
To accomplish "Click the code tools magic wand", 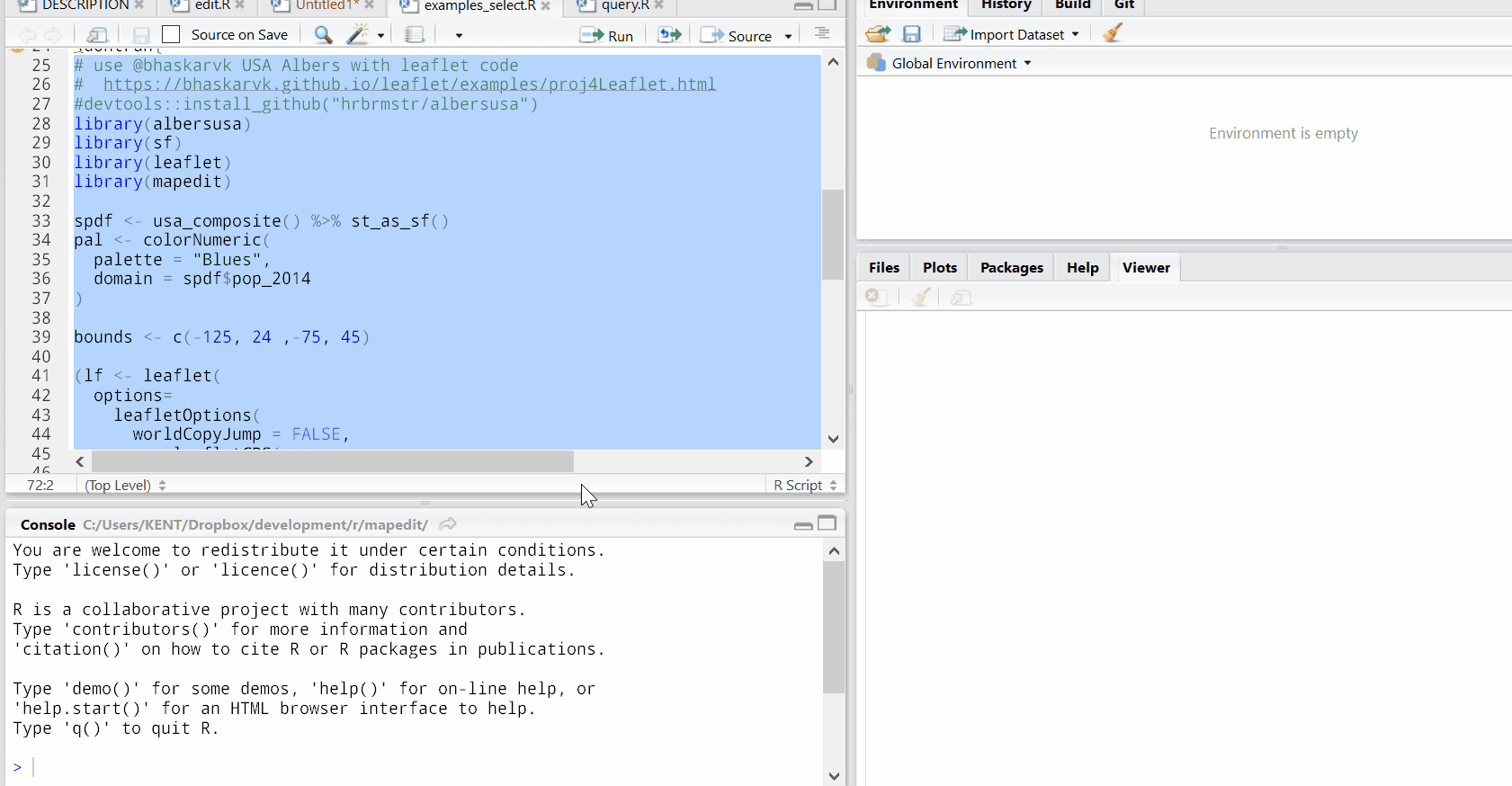I will (357, 35).
